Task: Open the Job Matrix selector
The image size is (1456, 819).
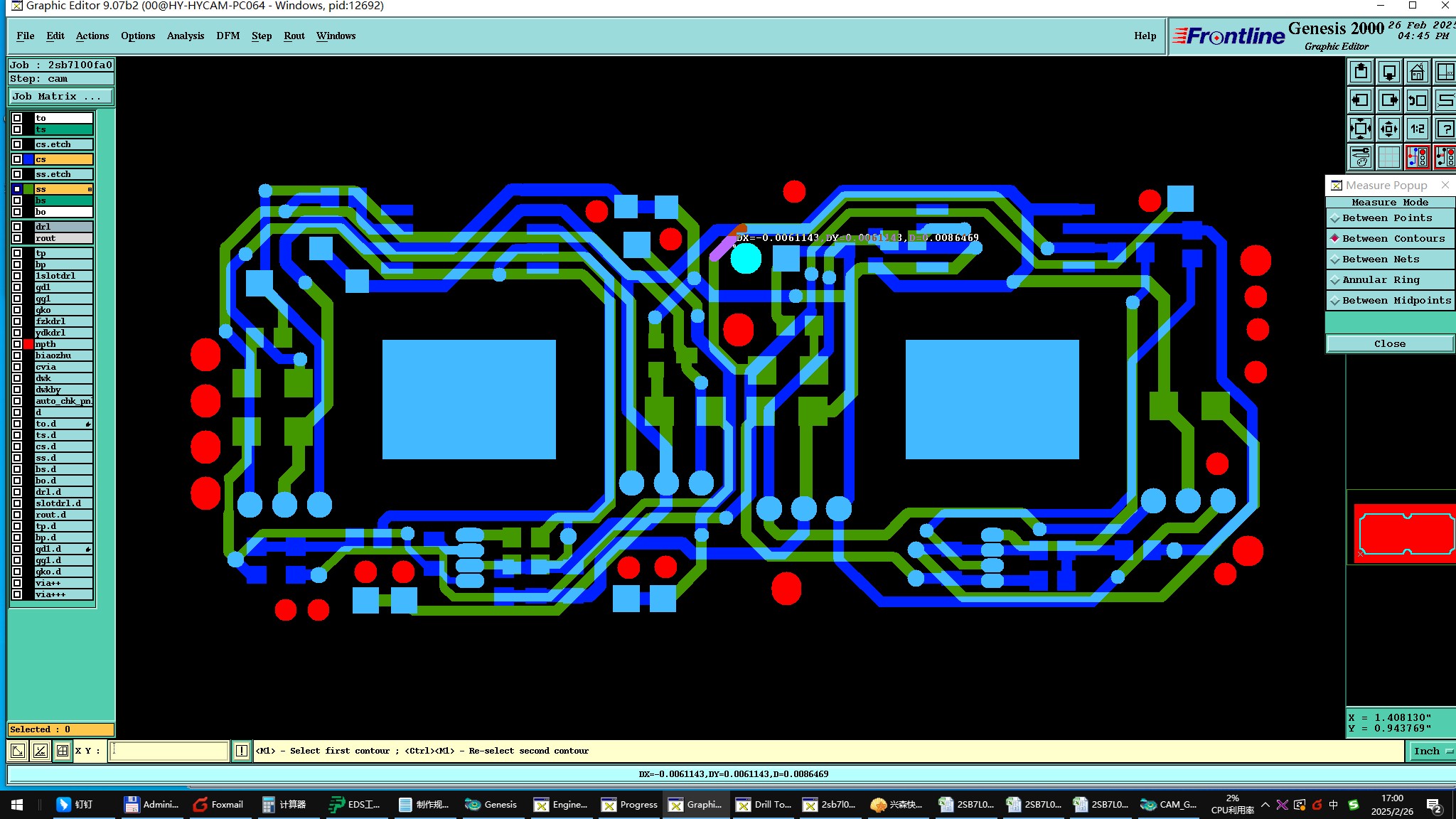Action: point(60,97)
